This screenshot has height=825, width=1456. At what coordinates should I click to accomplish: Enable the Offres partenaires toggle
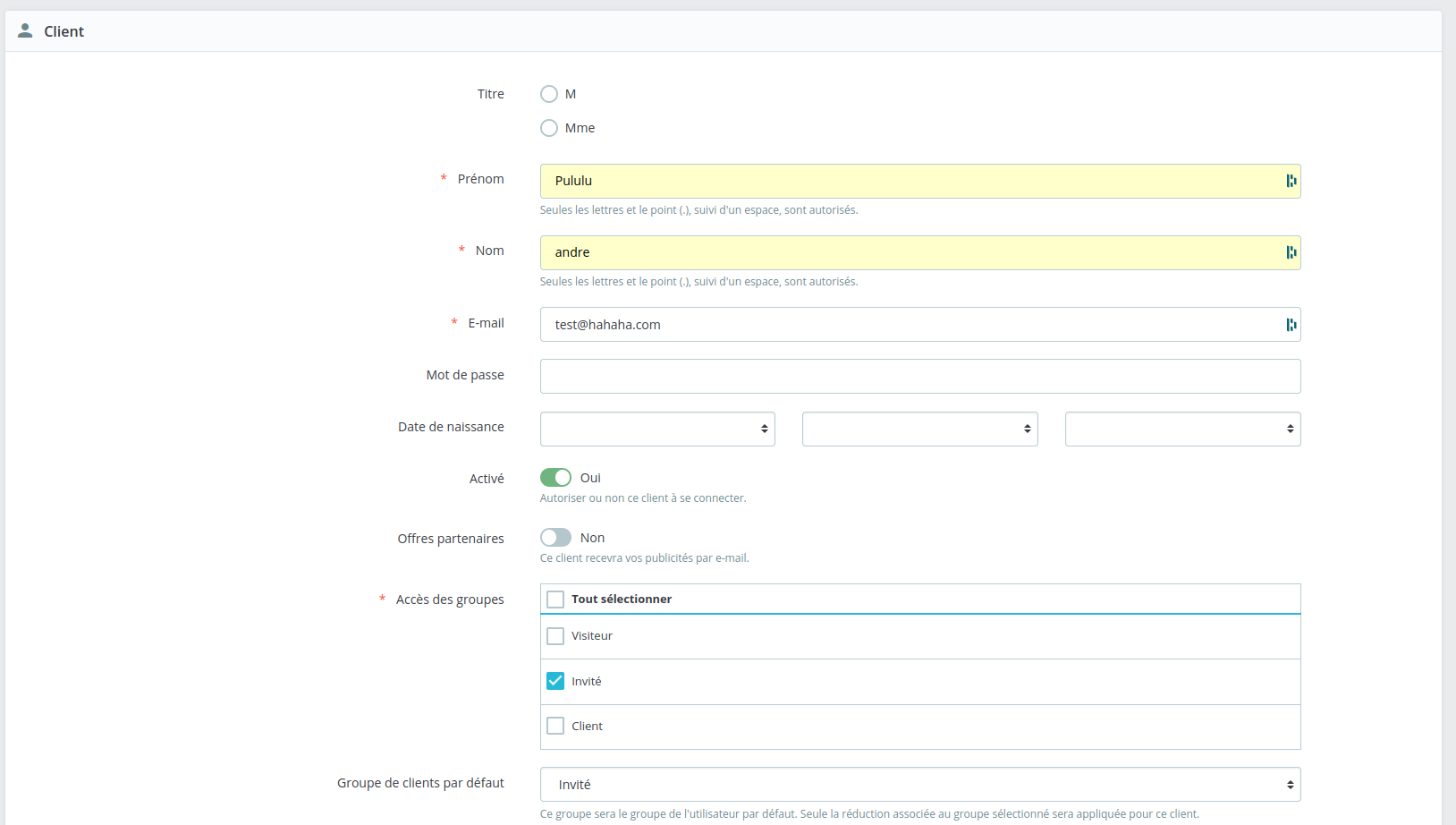click(555, 537)
